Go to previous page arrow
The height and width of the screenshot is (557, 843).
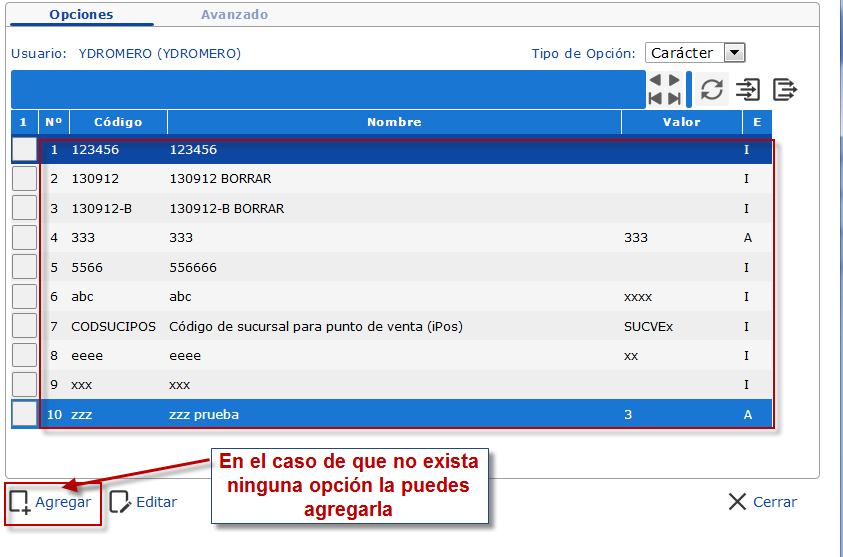click(x=655, y=80)
